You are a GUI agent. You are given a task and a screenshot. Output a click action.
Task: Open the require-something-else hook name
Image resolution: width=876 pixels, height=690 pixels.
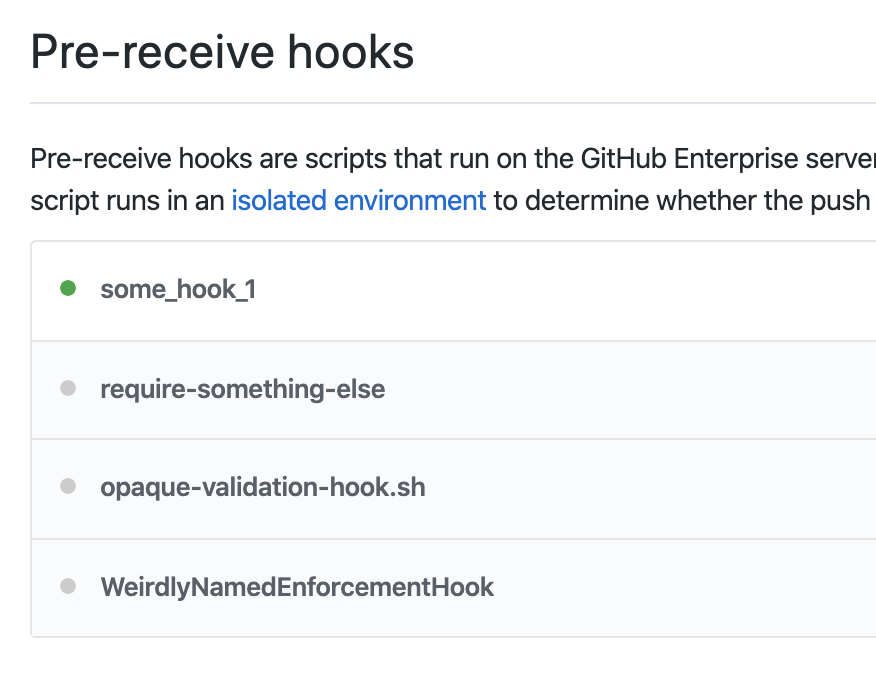pos(242,389)
